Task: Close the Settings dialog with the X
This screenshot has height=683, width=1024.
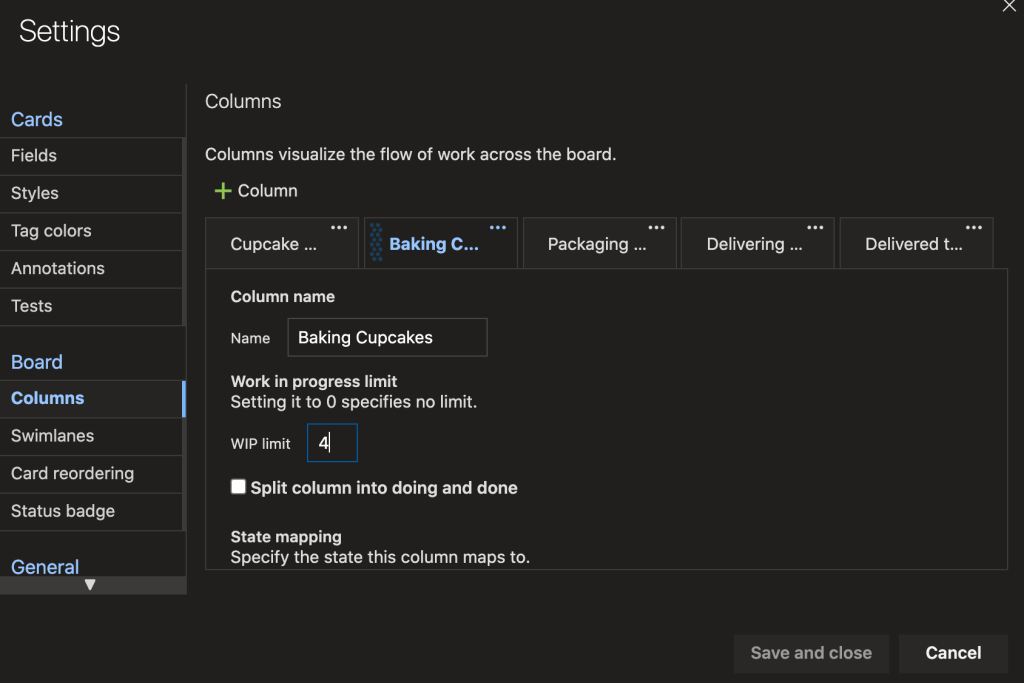Action: coord(1009,6)
